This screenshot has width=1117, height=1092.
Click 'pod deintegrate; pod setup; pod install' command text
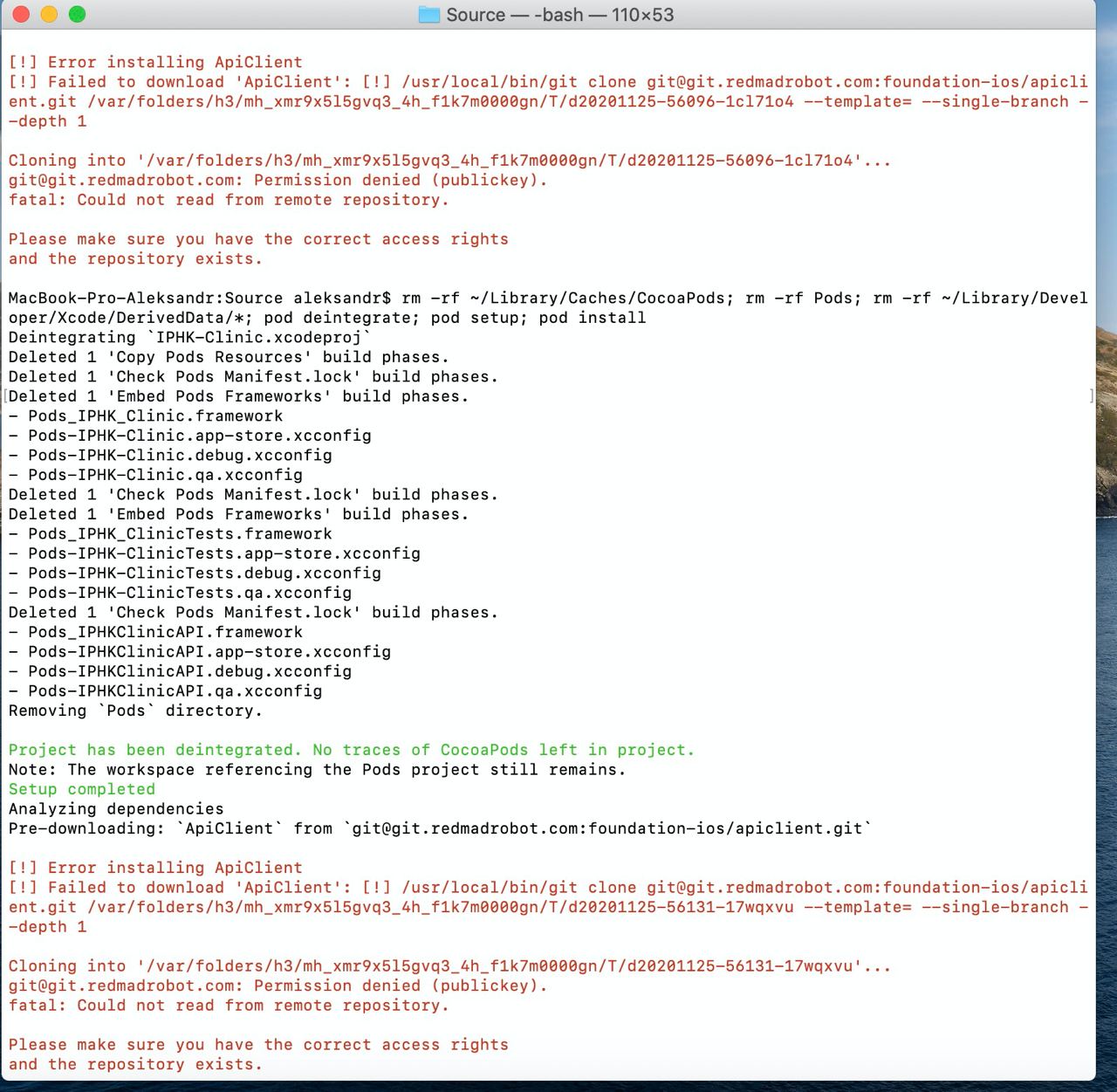pyautogui.click(x=455, y=318)
